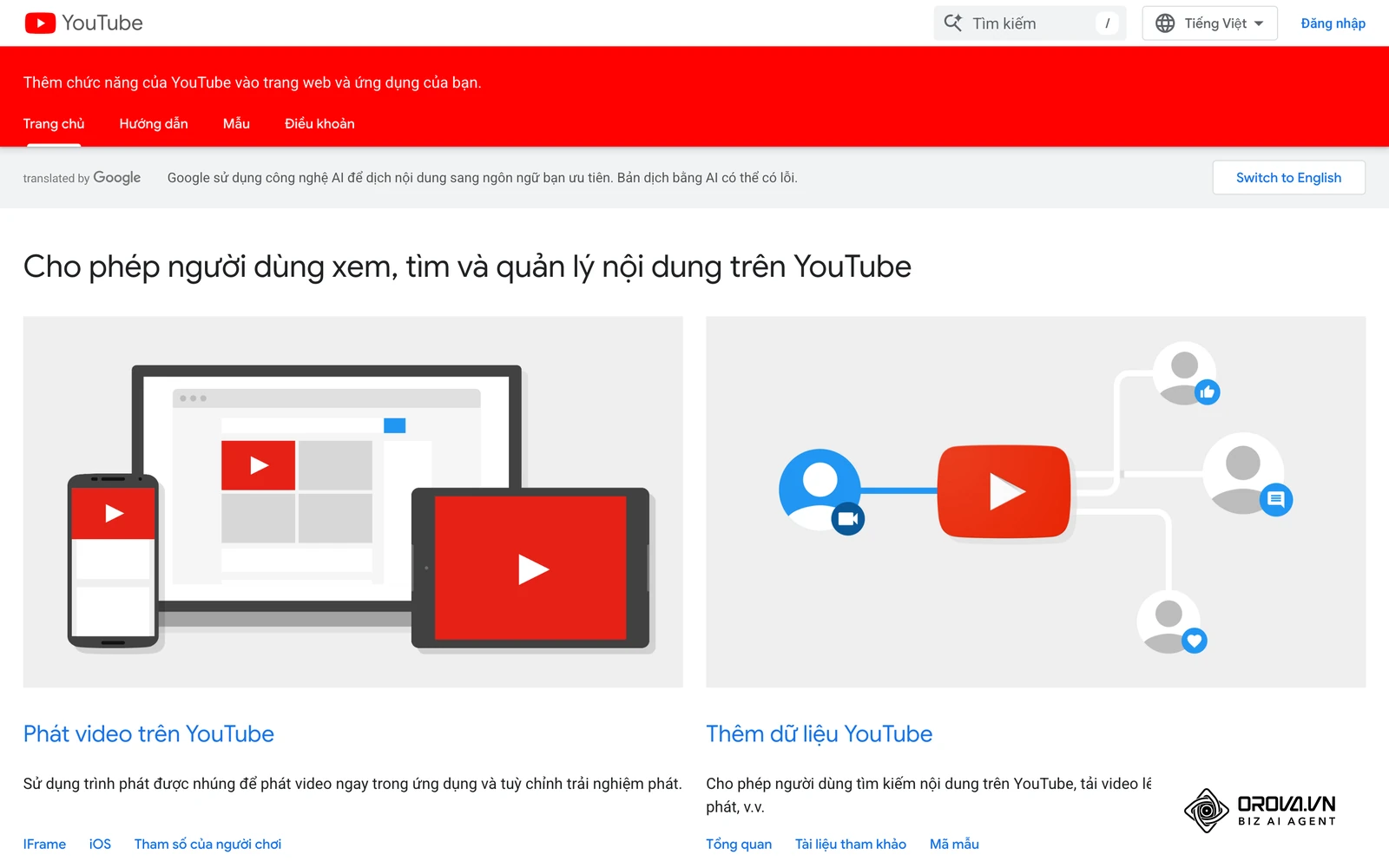Click the translated by Google label
Image resolution: width=1389 pixels, height=868 pixels.
[x=82, y=178]
